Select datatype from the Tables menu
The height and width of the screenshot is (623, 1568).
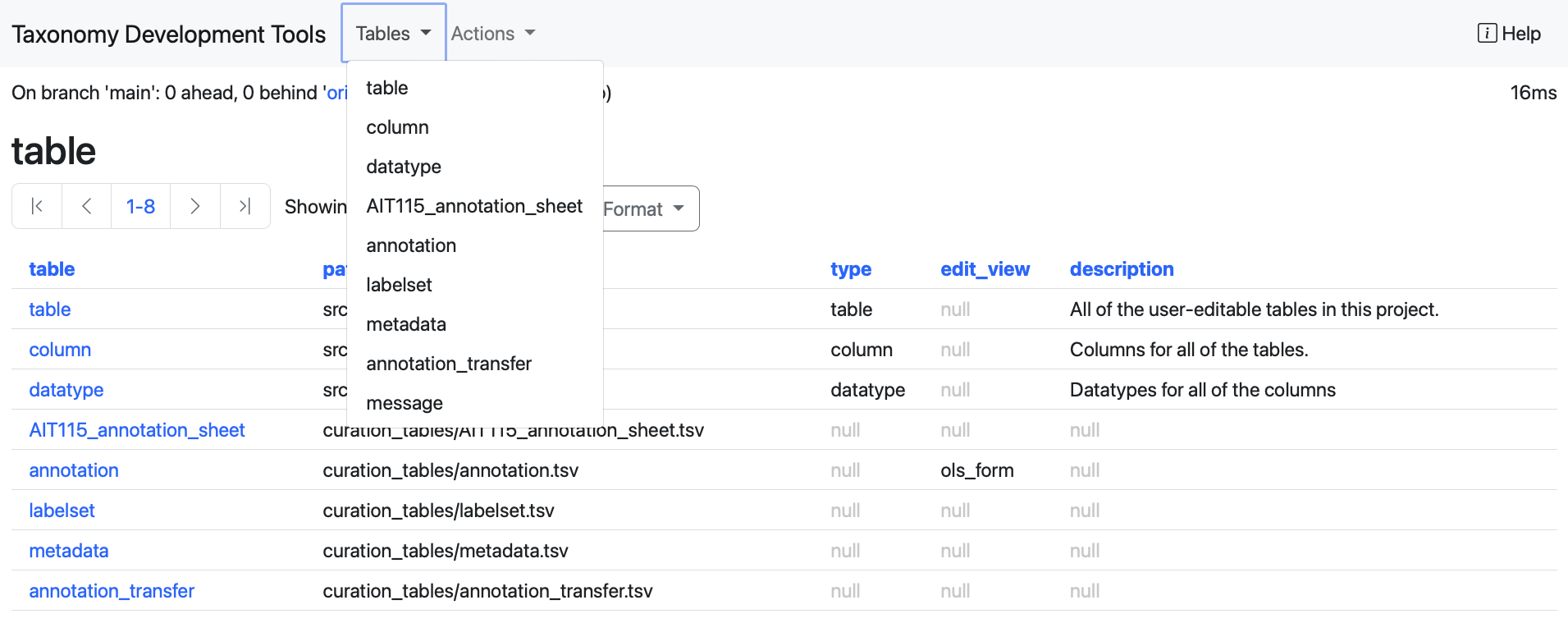404,167
